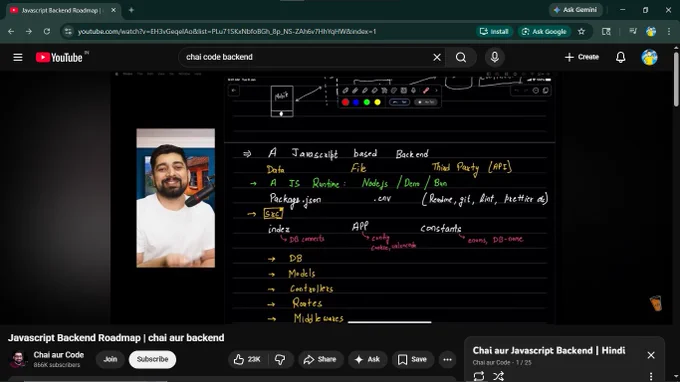Open the browser side panel icon
The image size is (680, 382).
pyautogui.click(x=606, y=32)
